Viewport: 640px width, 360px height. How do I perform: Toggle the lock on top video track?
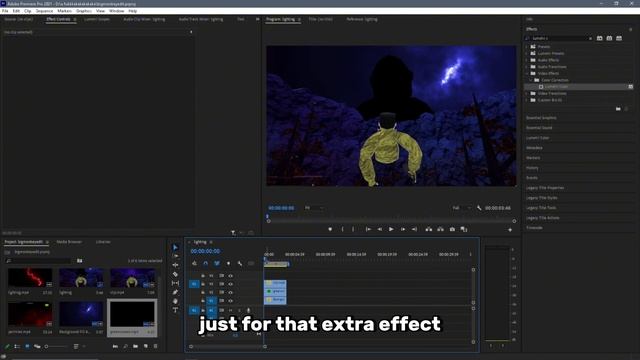[x=203, y=276]
